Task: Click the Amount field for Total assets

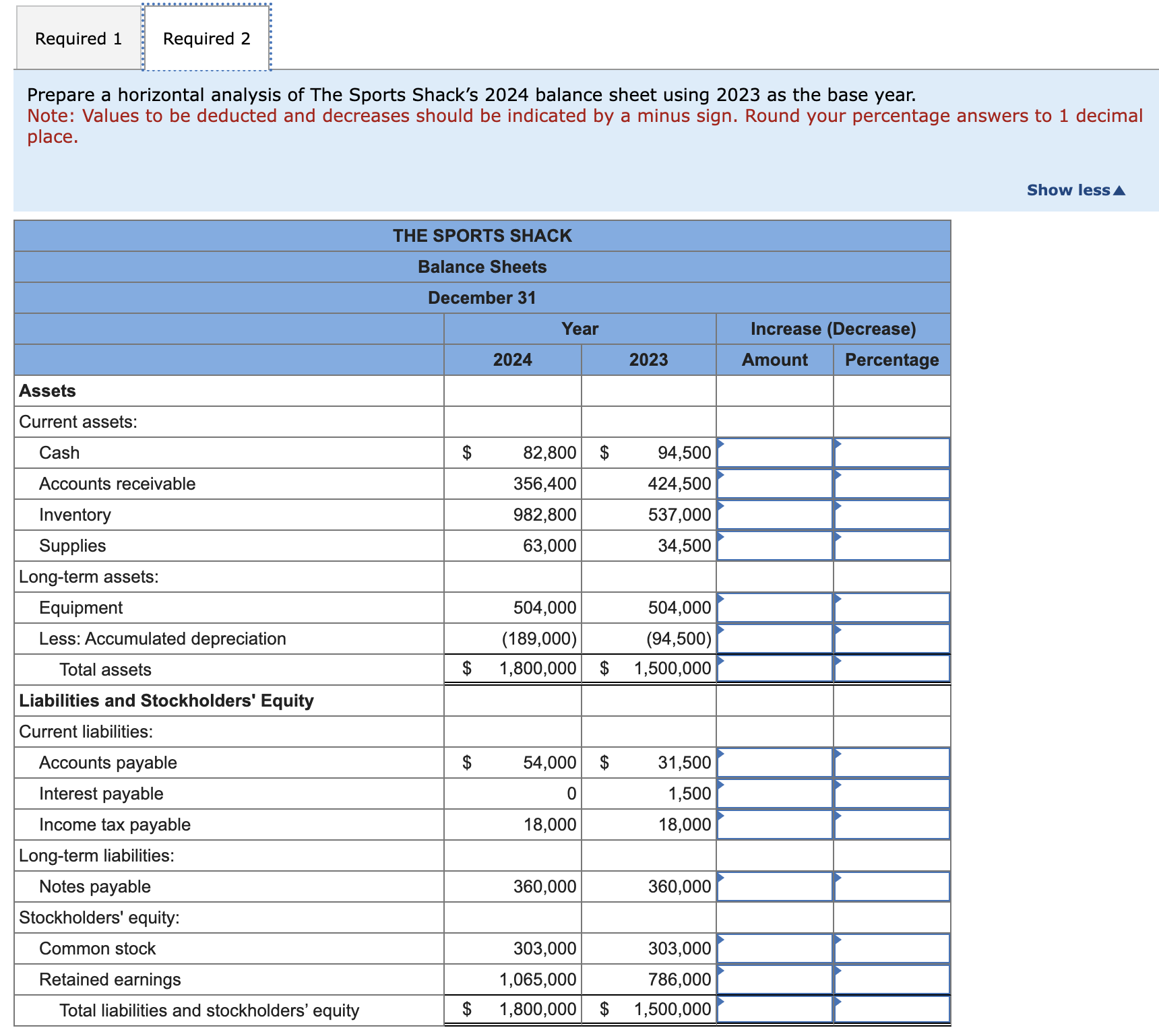Action: point(775,669)
